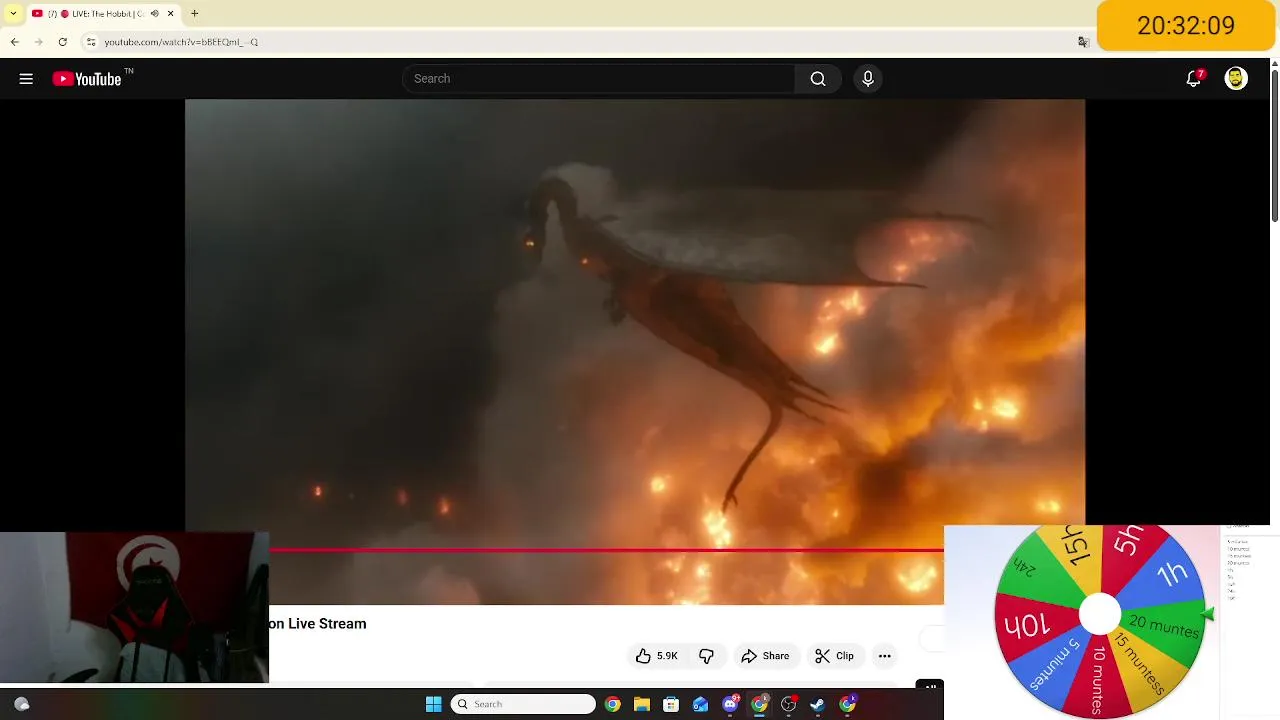The width and height of the screenshot is (1280, 720).
Task: Expand the tab search dropdown arrow
Action: click(x=13, y=14)
